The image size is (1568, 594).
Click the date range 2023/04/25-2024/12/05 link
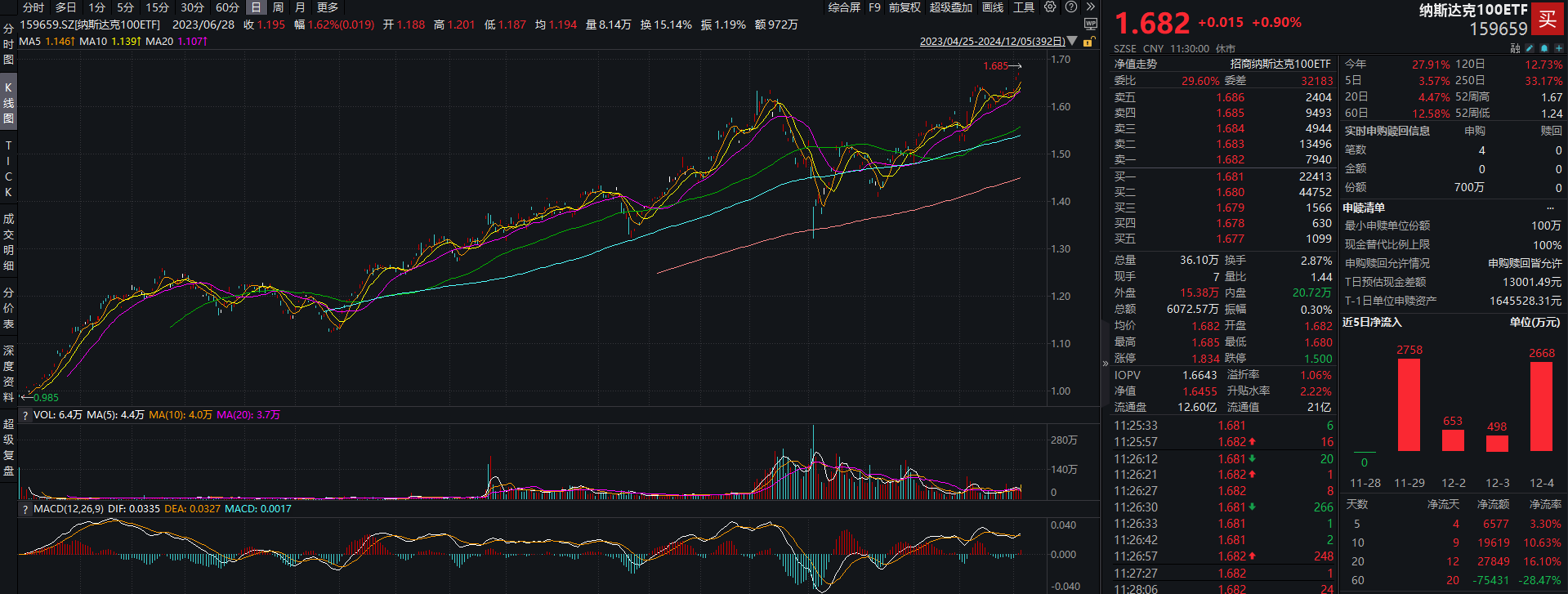tap(992, 42)
